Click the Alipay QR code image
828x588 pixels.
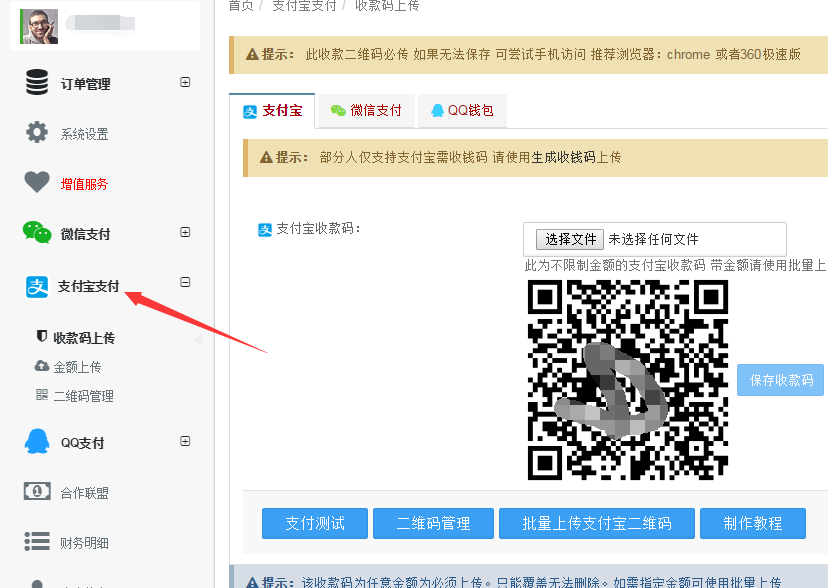coord(628,380)
